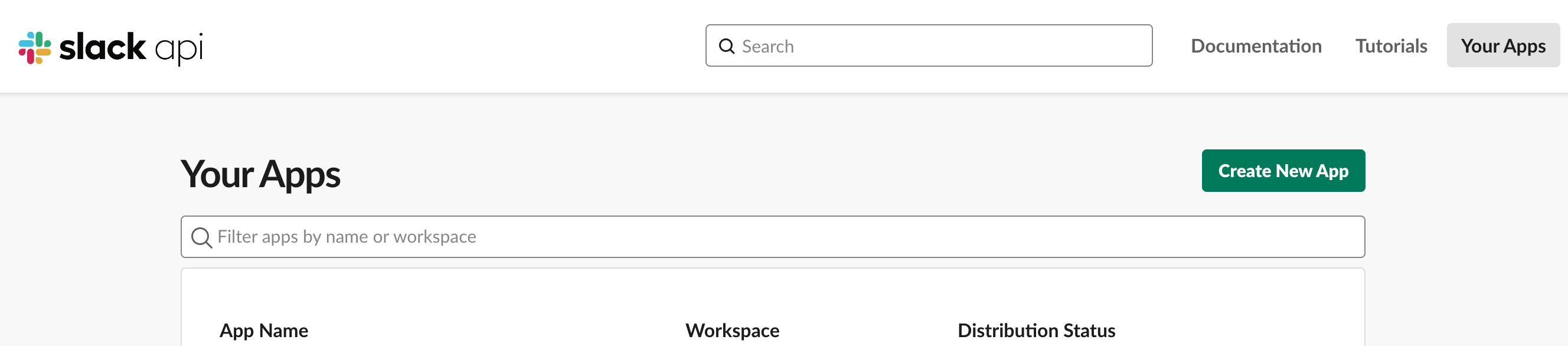Click the "api" text beside the logo
Viewport: 1568px width, 346px height.
click(x=179, y=48)
